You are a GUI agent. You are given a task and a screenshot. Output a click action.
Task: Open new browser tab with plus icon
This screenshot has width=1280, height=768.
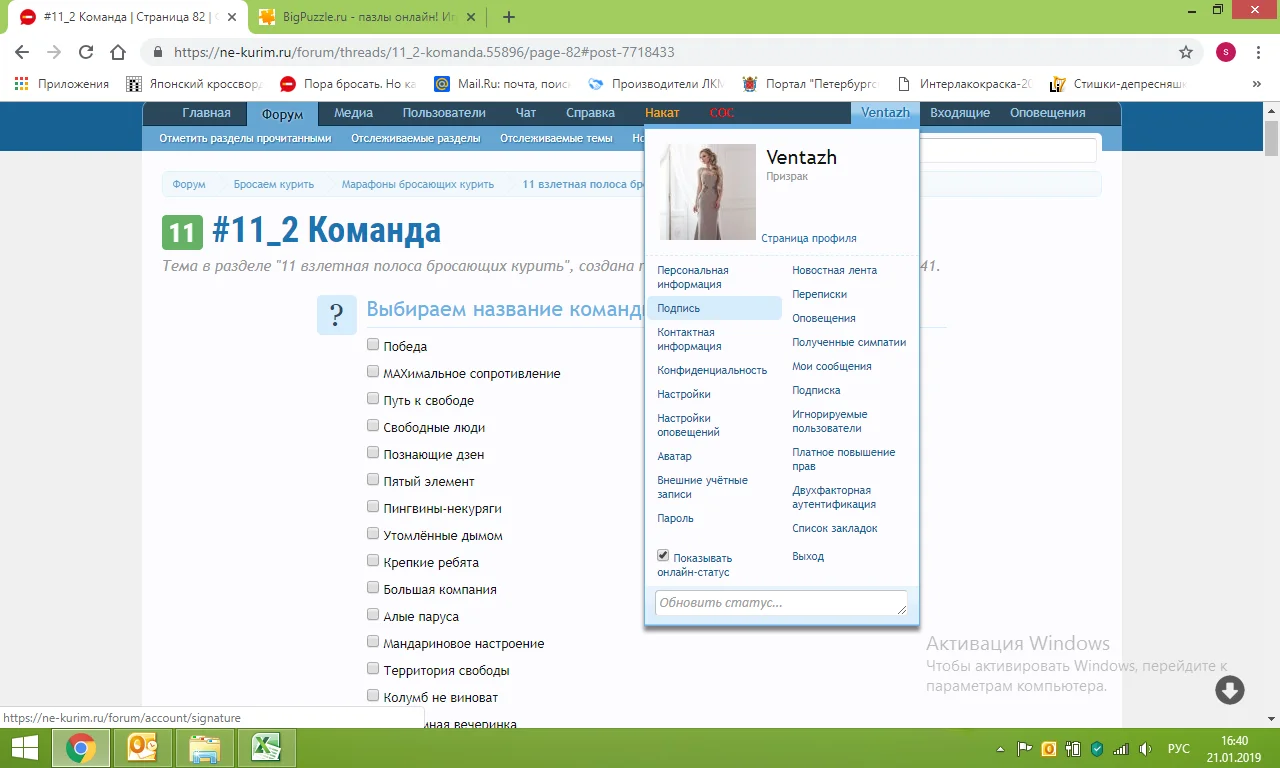tap(509, 17)
